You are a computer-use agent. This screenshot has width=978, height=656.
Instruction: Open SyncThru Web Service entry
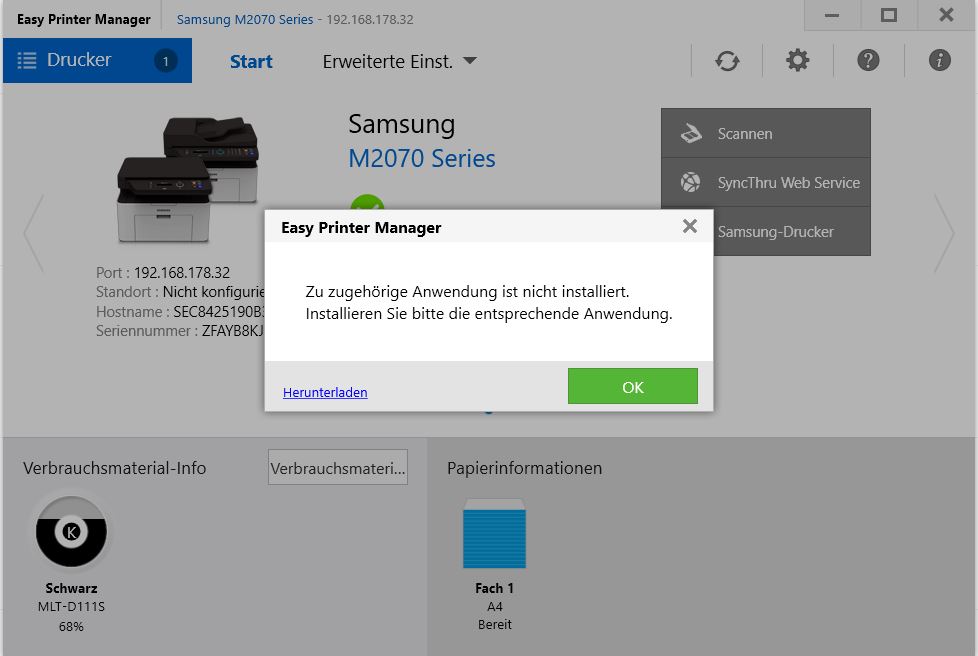point(766,182)
